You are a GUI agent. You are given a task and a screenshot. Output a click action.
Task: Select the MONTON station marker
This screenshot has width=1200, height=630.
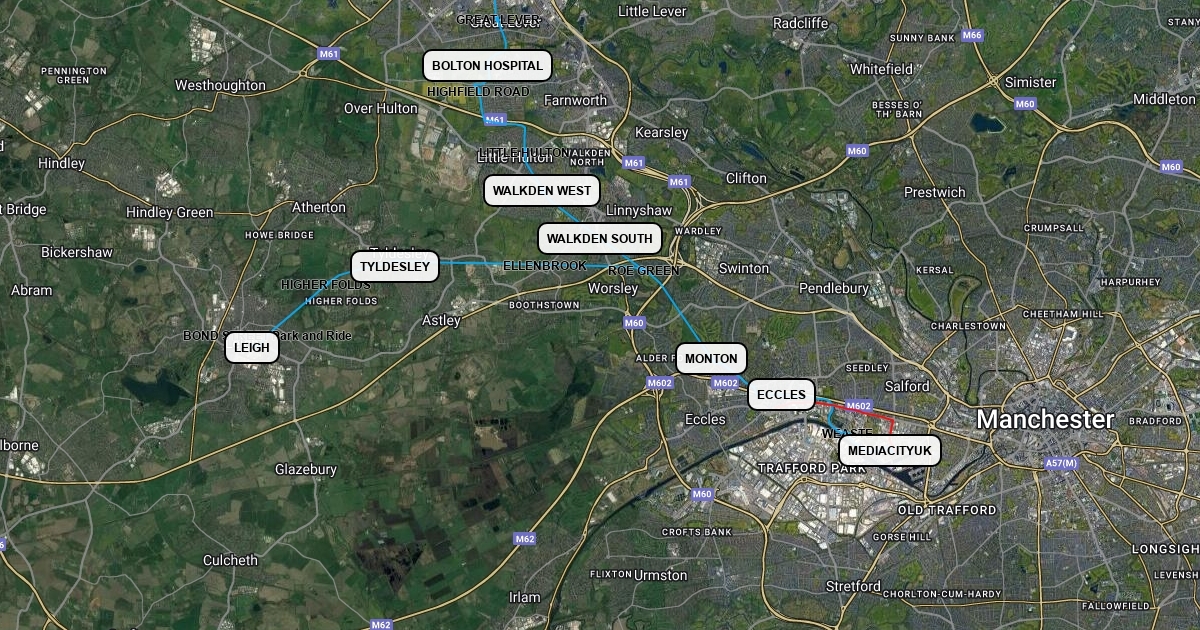(711, 359)
